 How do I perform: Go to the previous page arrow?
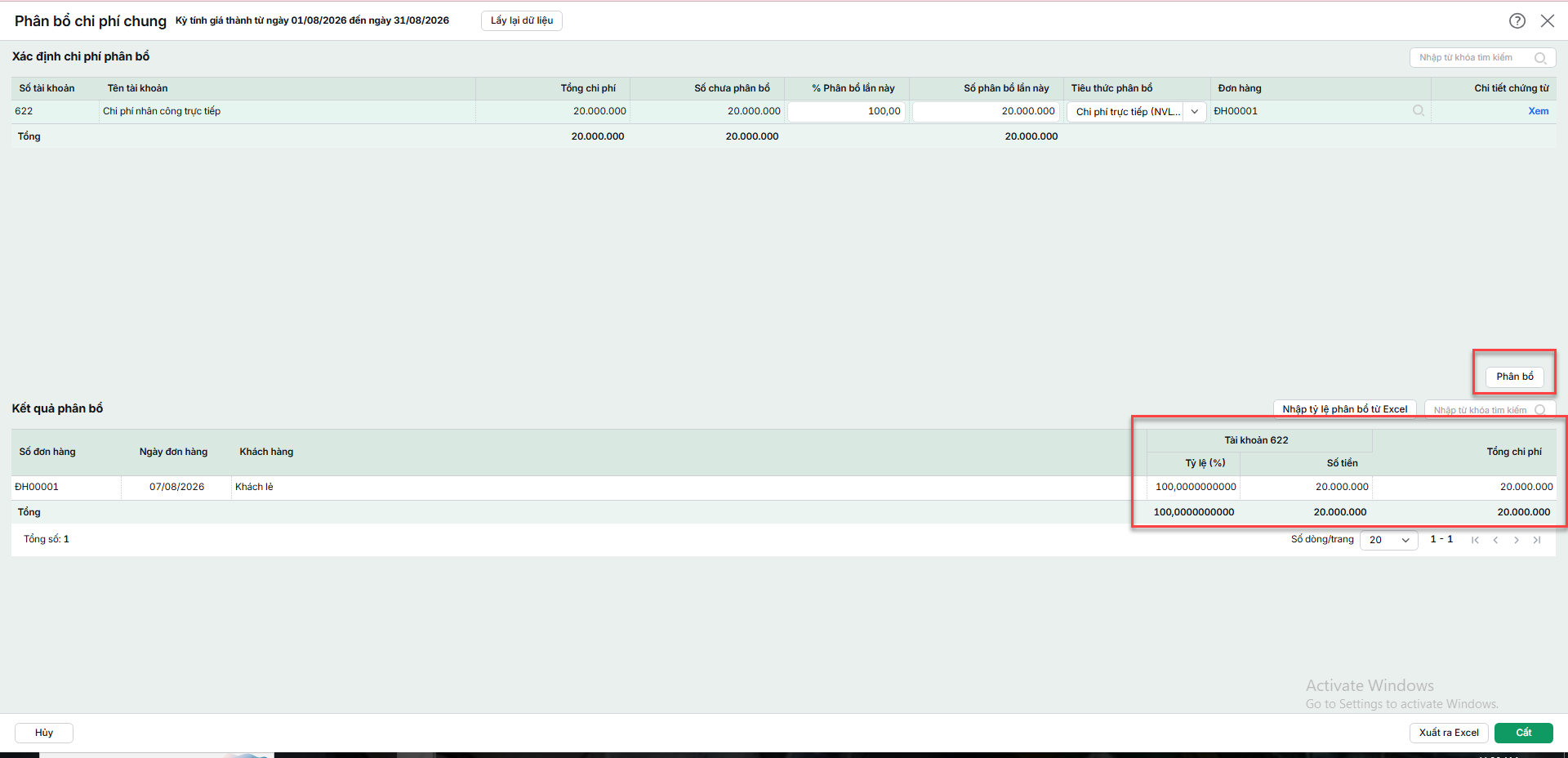click(x=1495, y=540)
